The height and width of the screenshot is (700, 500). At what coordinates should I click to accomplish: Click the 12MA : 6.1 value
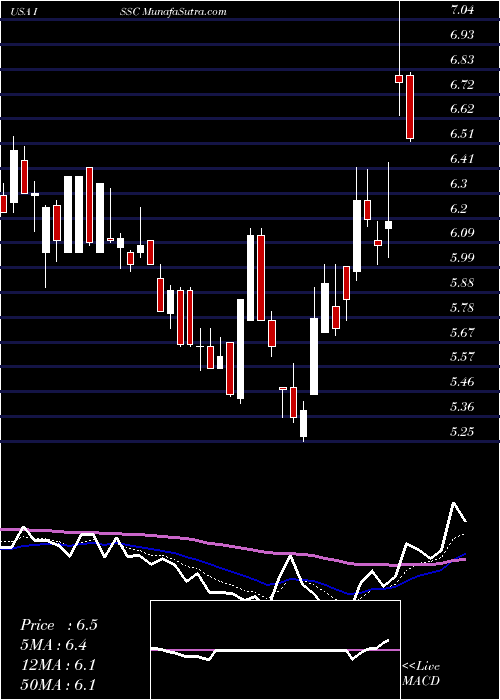tap(58, 665)
